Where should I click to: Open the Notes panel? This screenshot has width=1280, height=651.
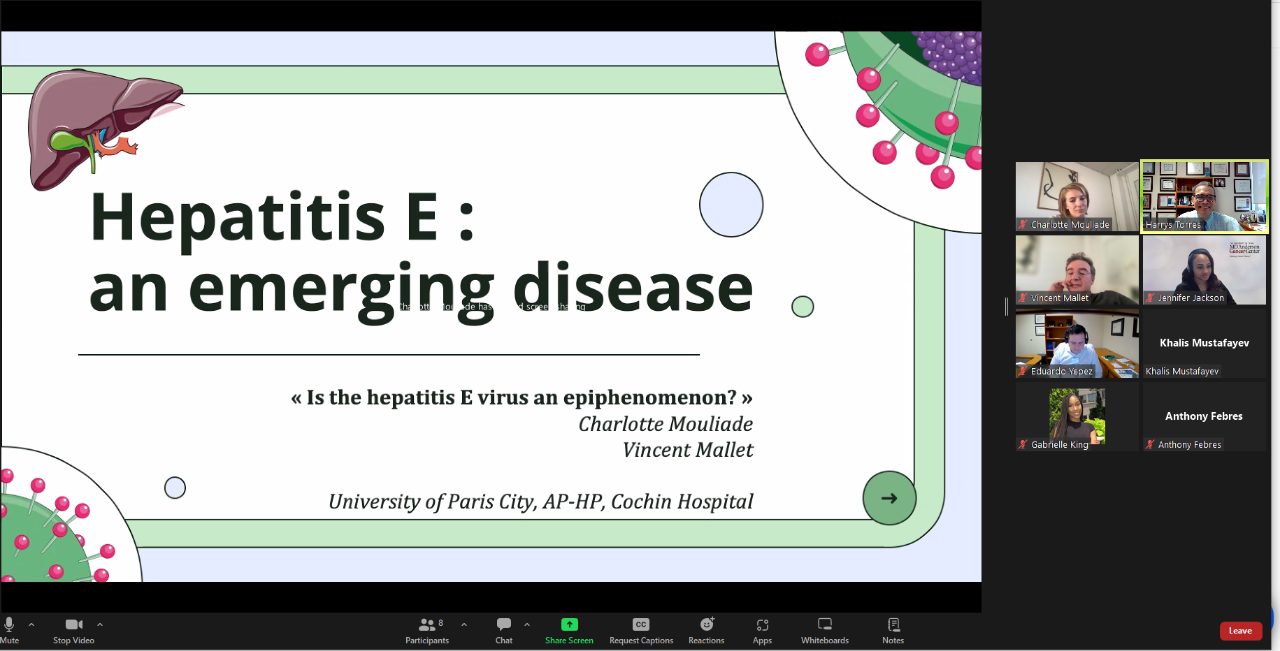click(x=892, y=630)
